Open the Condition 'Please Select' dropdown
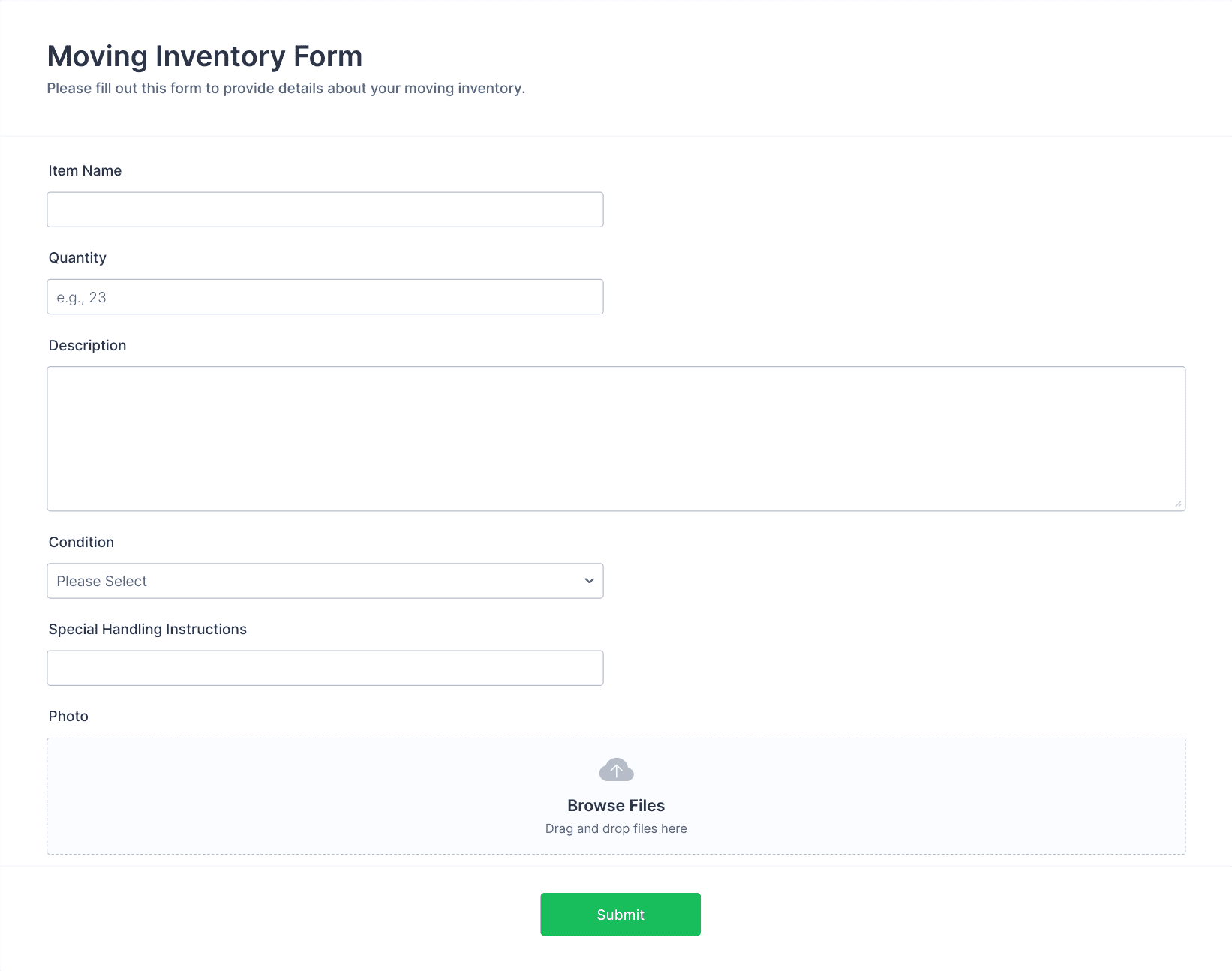The image size is (1232, 971). click(x=325, y=581)
